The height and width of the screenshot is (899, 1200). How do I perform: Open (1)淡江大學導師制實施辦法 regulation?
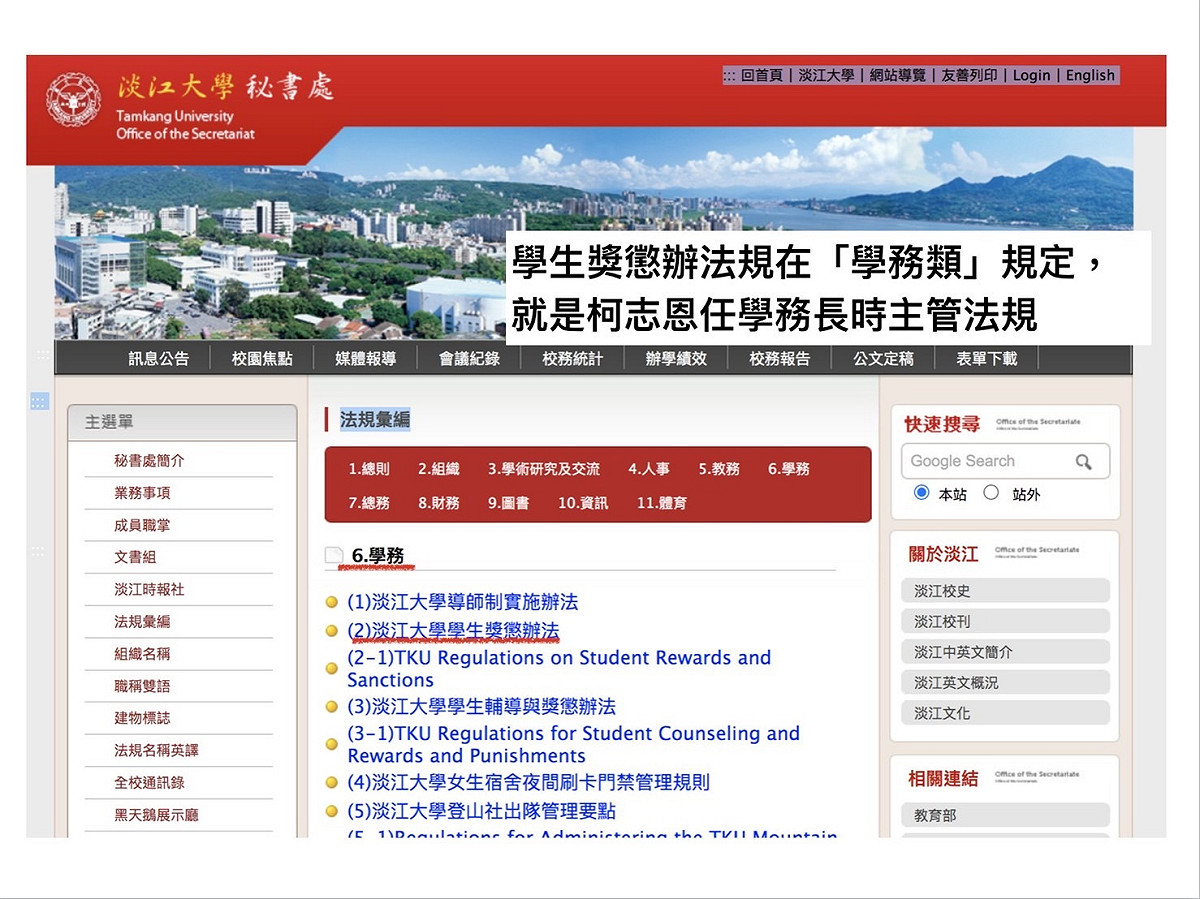point(462,602)
